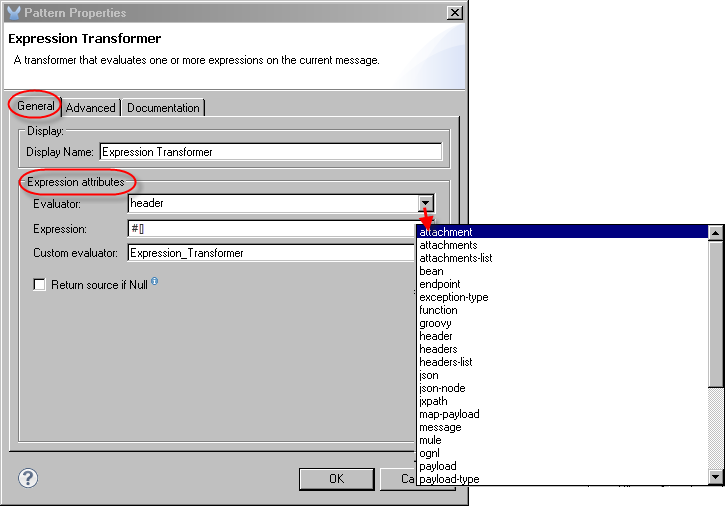Choose map-payload evaluator option
The width and height of the screenshot is (725, 506).
click(x=449, y=414)
